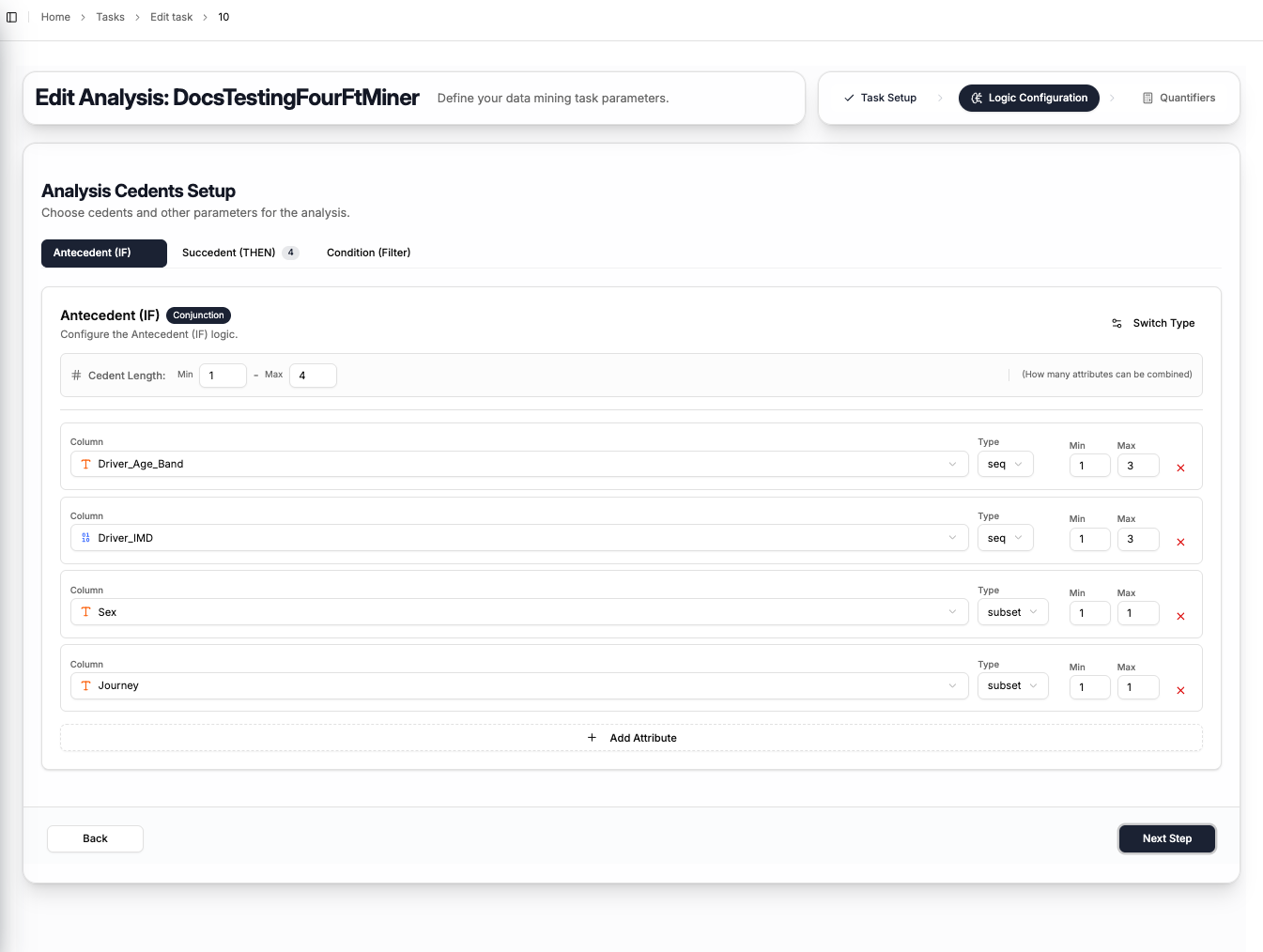1263x952 pixels.
Task: Toggle the sidebar panel icon
Action: click(12, 17)
